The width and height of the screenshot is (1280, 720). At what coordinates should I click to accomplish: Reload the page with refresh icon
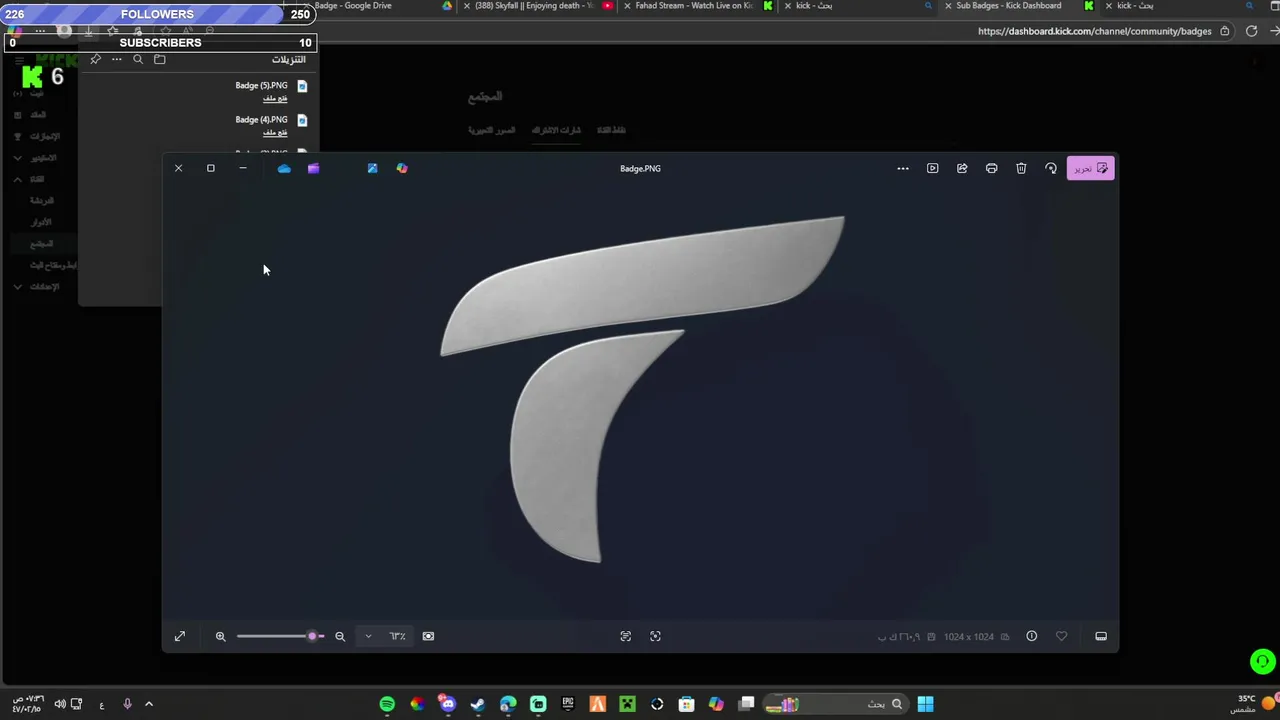(1251, 31)
